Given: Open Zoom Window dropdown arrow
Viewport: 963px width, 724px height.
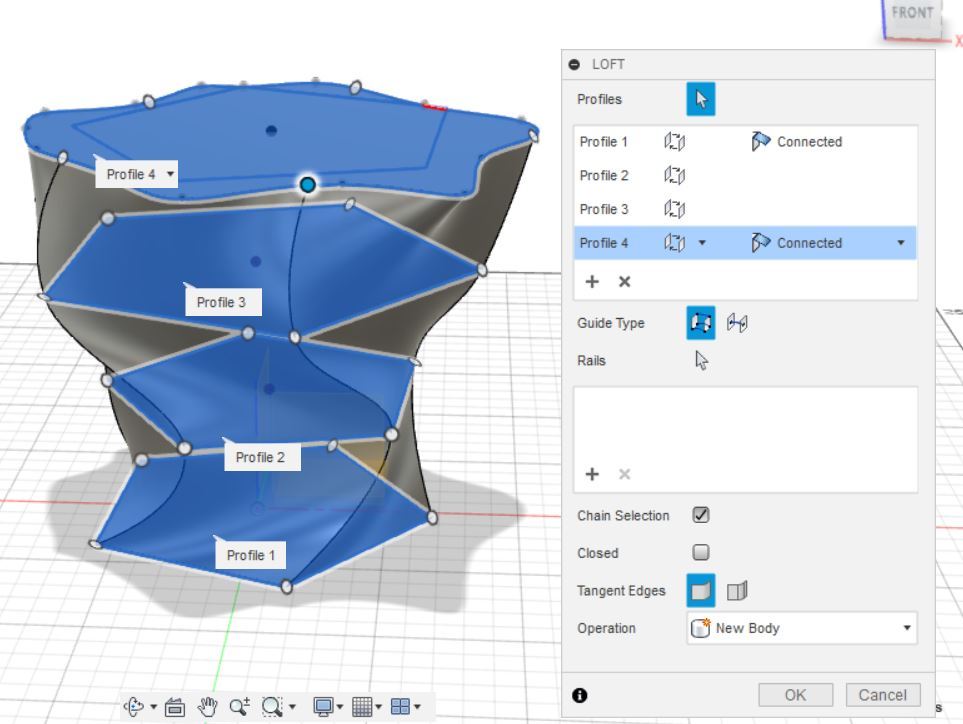Looking at the screenshot, I should (x=292, y=706).
